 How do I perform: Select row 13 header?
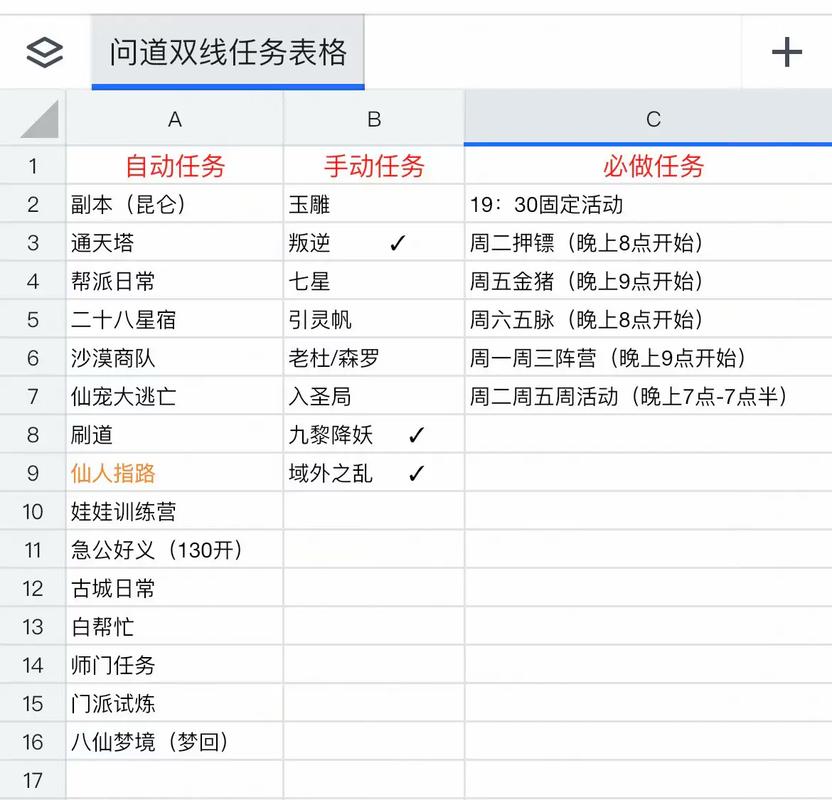pos(33,627)
